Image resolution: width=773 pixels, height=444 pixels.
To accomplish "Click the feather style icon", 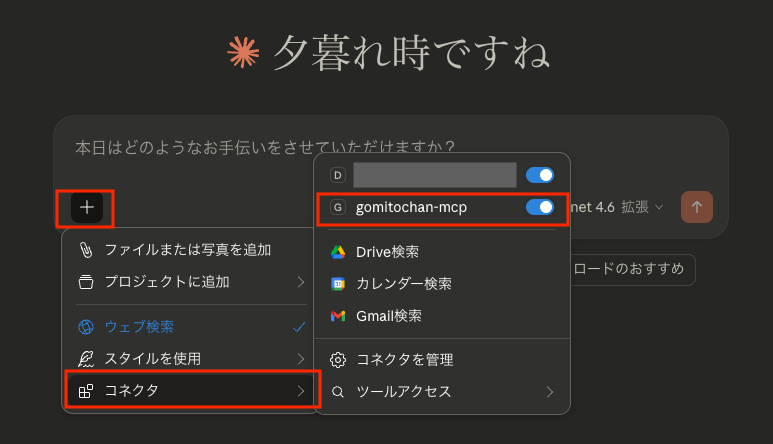I will coord(86,359).
